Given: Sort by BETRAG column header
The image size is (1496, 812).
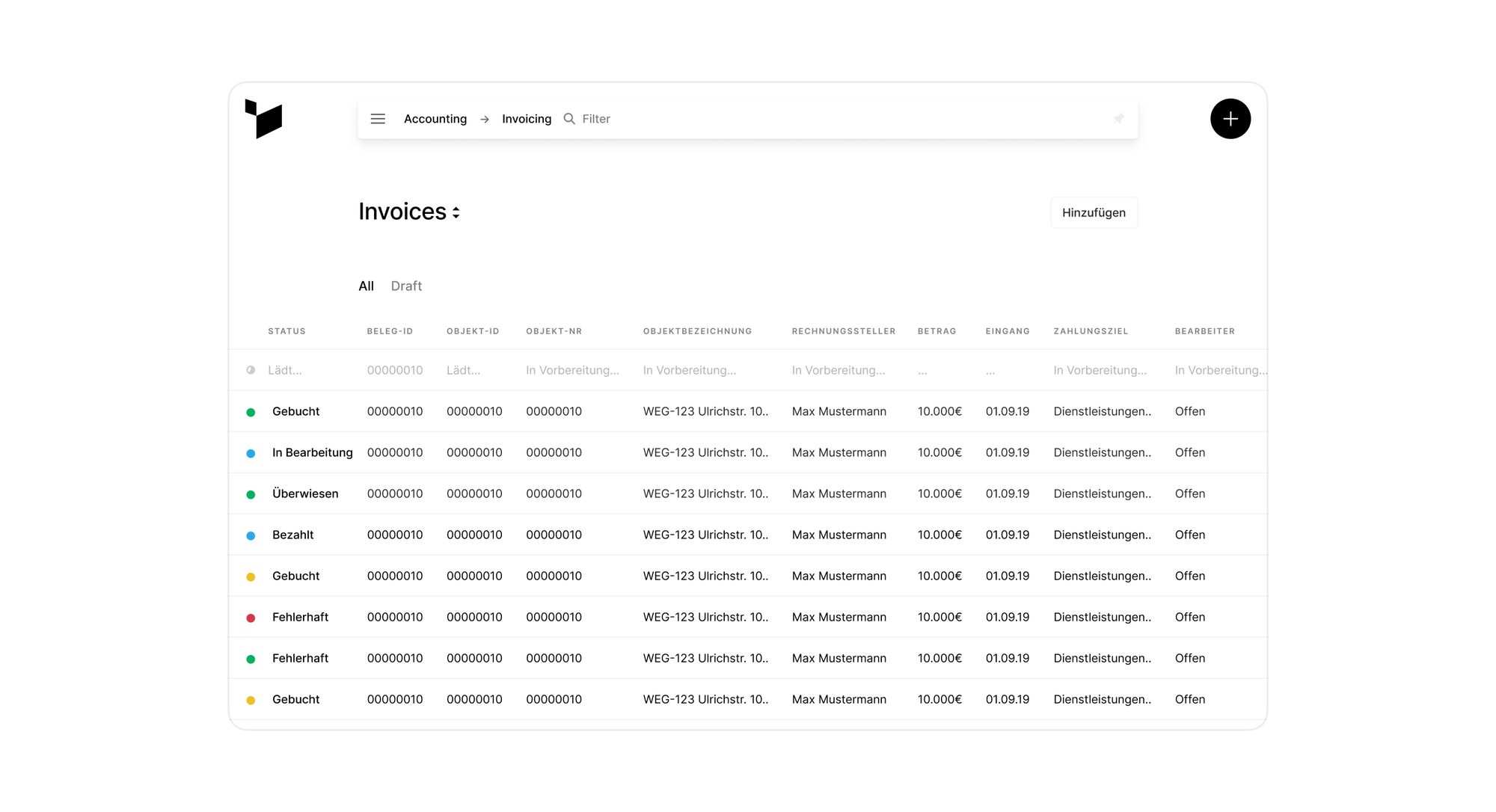Looking at the screenshot, I should pyautogui.click(x=936, y=331).
